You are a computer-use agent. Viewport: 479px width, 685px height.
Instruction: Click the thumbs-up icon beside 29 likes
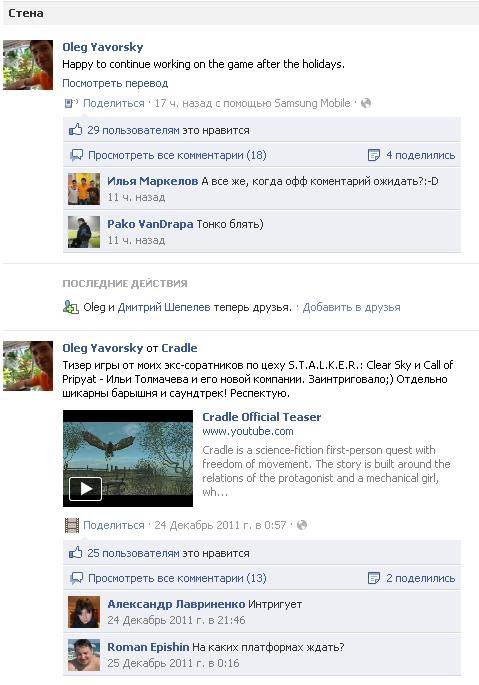(76, 130)
